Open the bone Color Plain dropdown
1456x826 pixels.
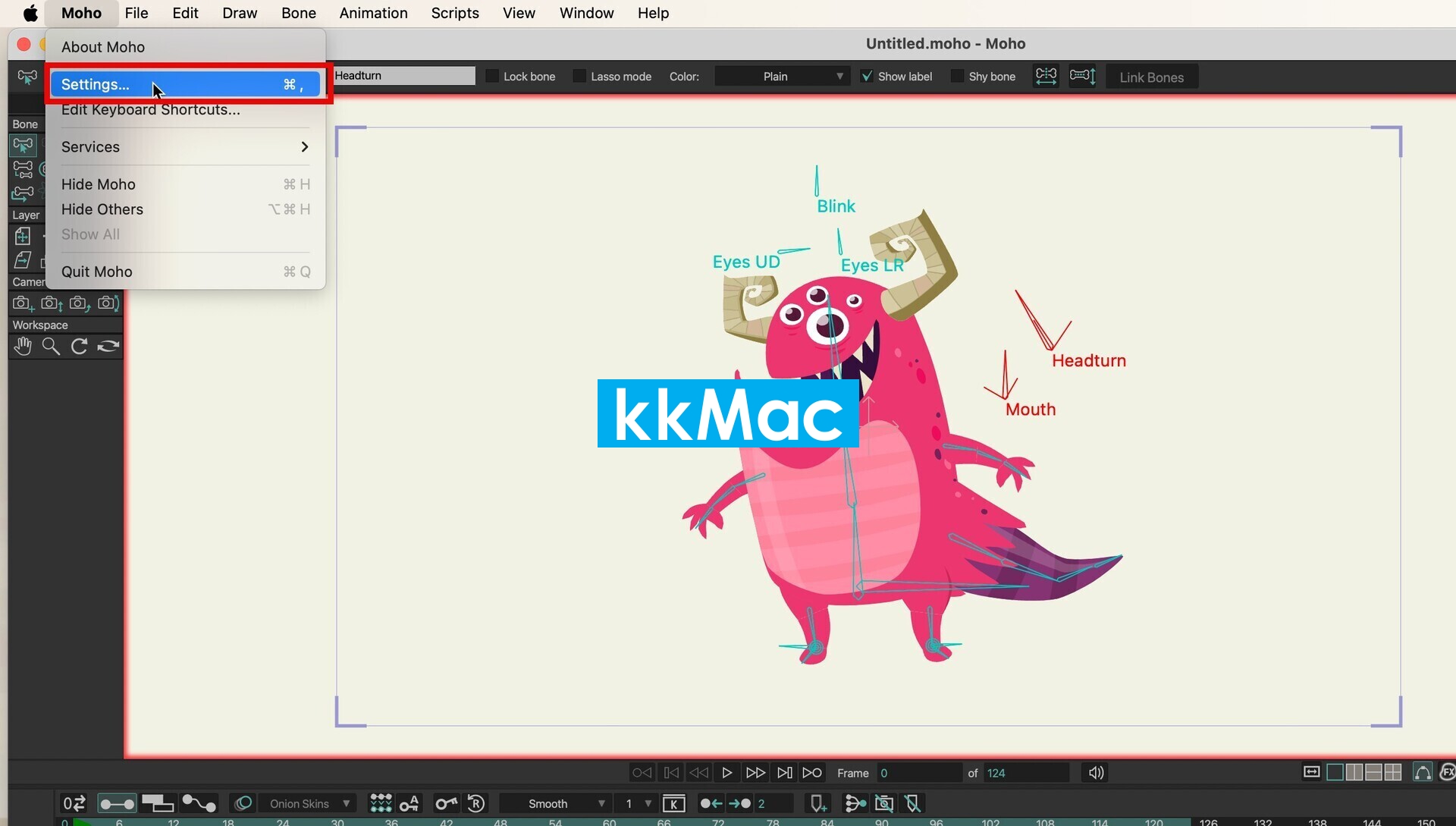coord(781,77)
